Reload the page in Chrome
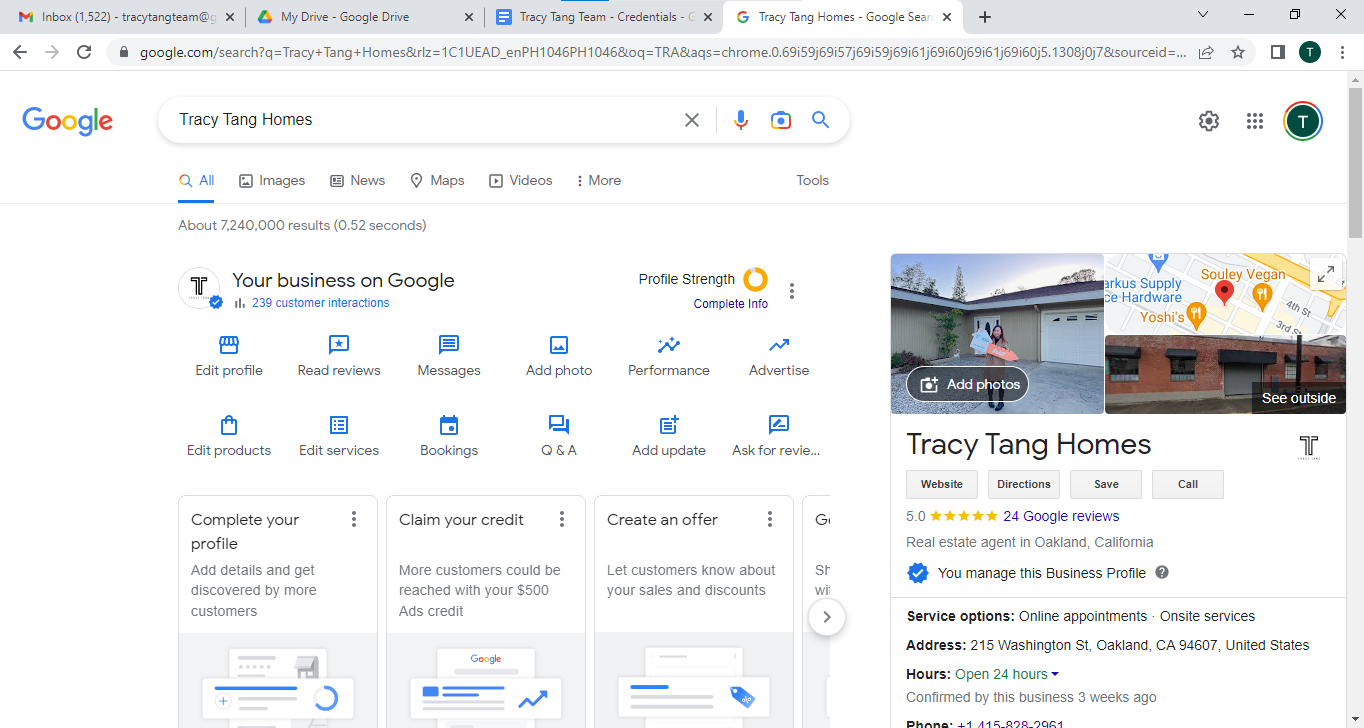The width and height of the screenshot is (1364, 728). (x=84, y=52)
